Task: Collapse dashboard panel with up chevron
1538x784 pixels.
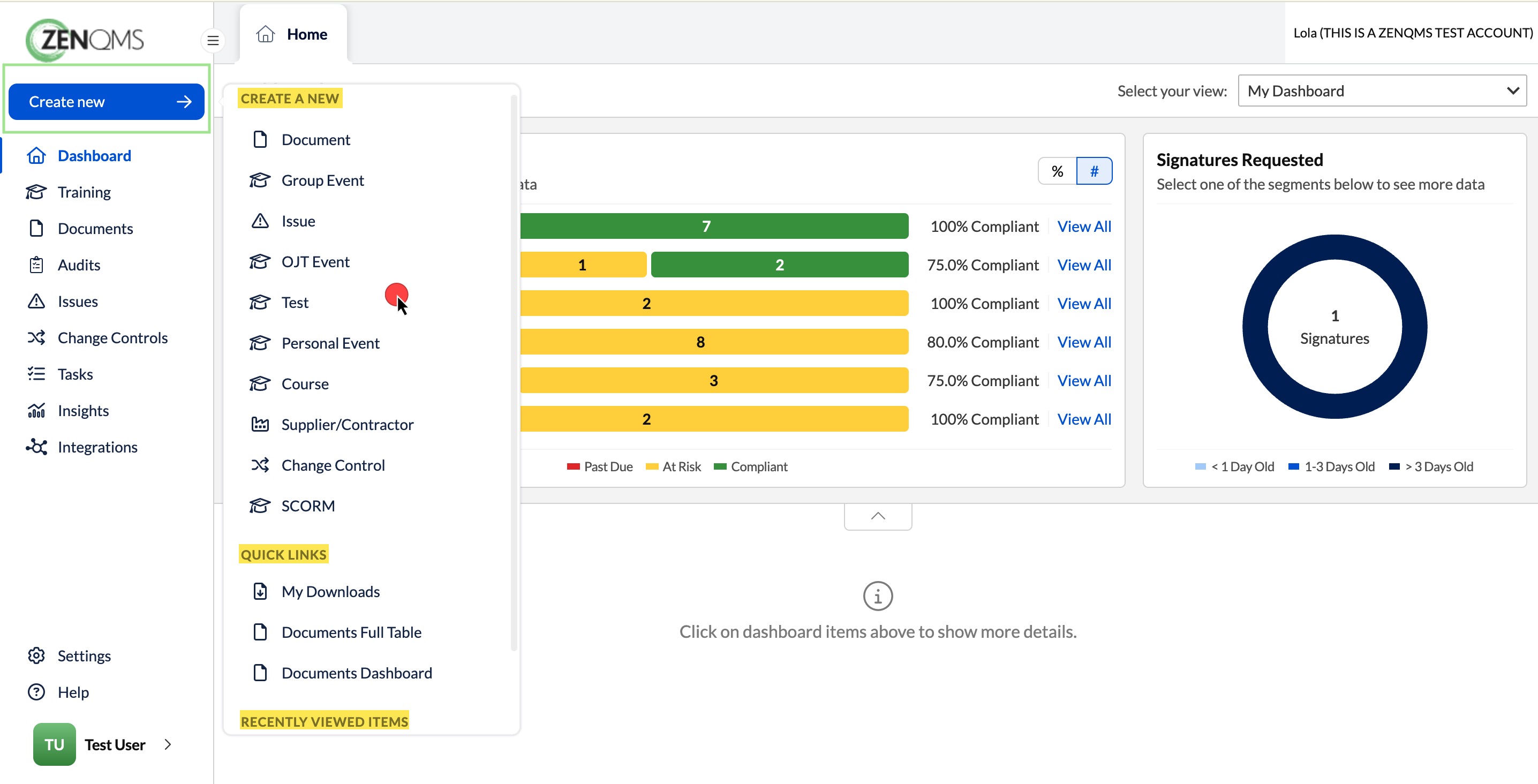Action: [878, 516]
